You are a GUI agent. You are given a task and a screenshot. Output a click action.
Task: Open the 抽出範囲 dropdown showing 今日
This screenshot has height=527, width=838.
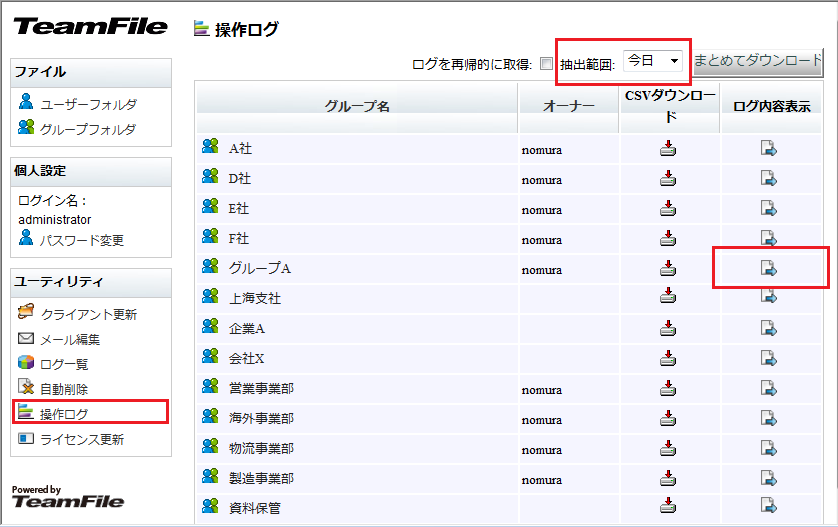point(654,61)
